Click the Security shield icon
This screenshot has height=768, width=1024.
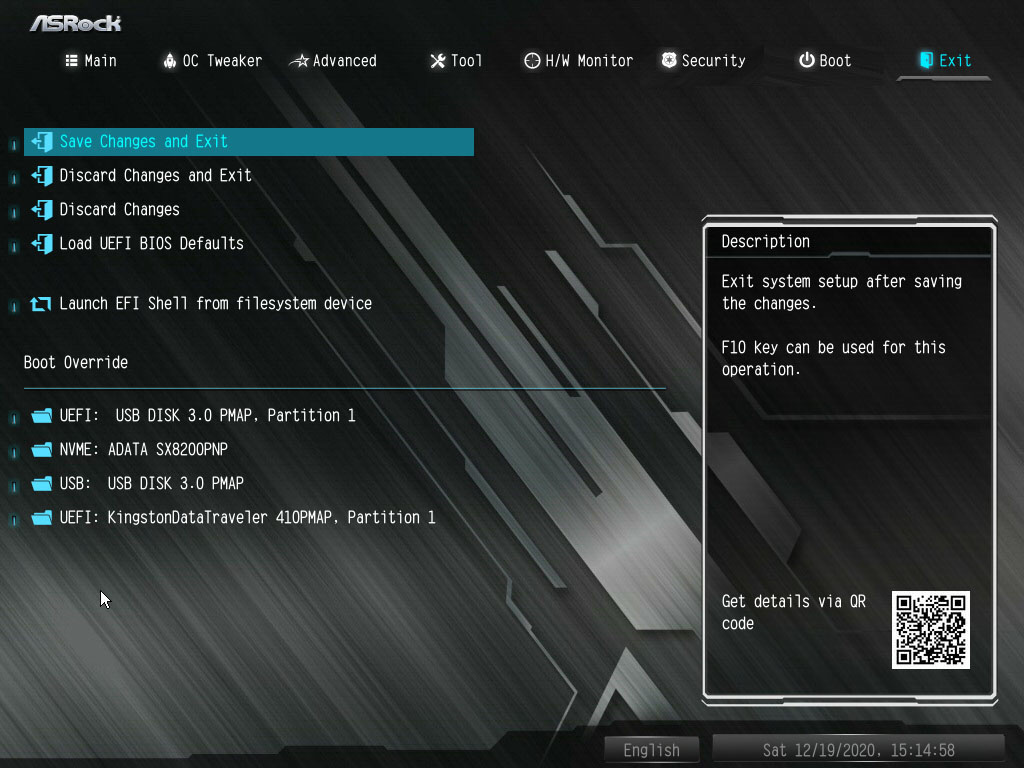click(x=669, y=60)
